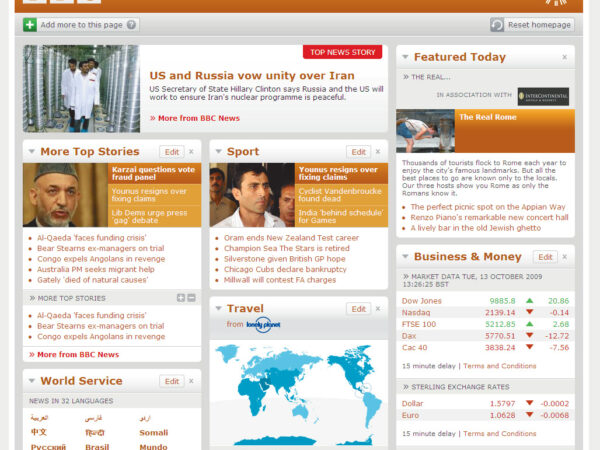This screenshot has width=600, height=450.
Task: Remove the Sport module with its X
Action: 377,152
